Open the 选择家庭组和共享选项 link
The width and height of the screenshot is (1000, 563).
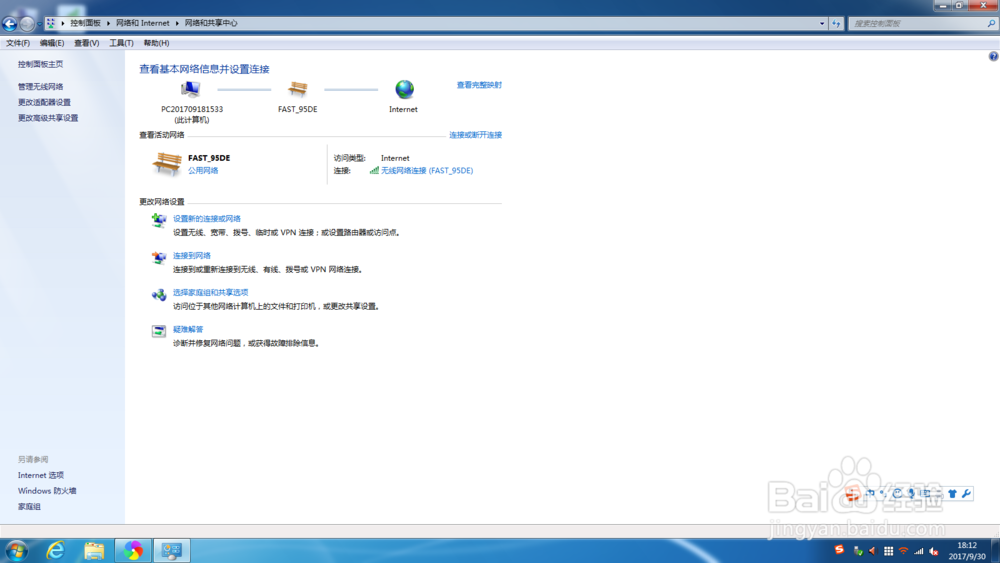(210, 292)
